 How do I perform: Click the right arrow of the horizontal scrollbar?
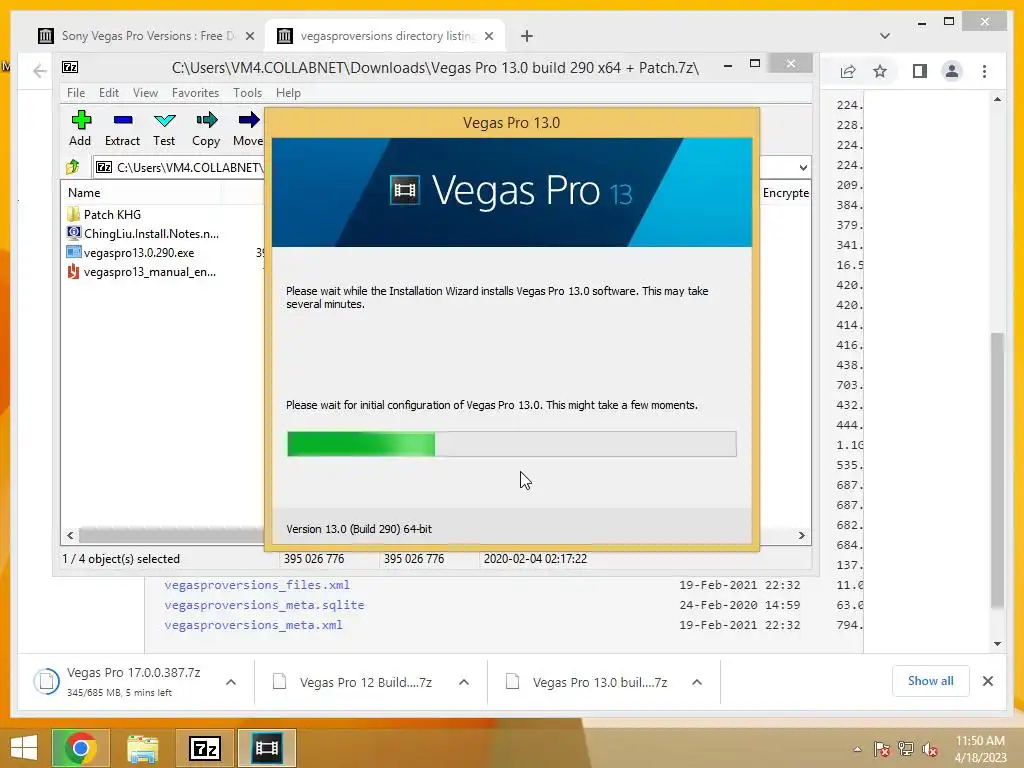801,536
